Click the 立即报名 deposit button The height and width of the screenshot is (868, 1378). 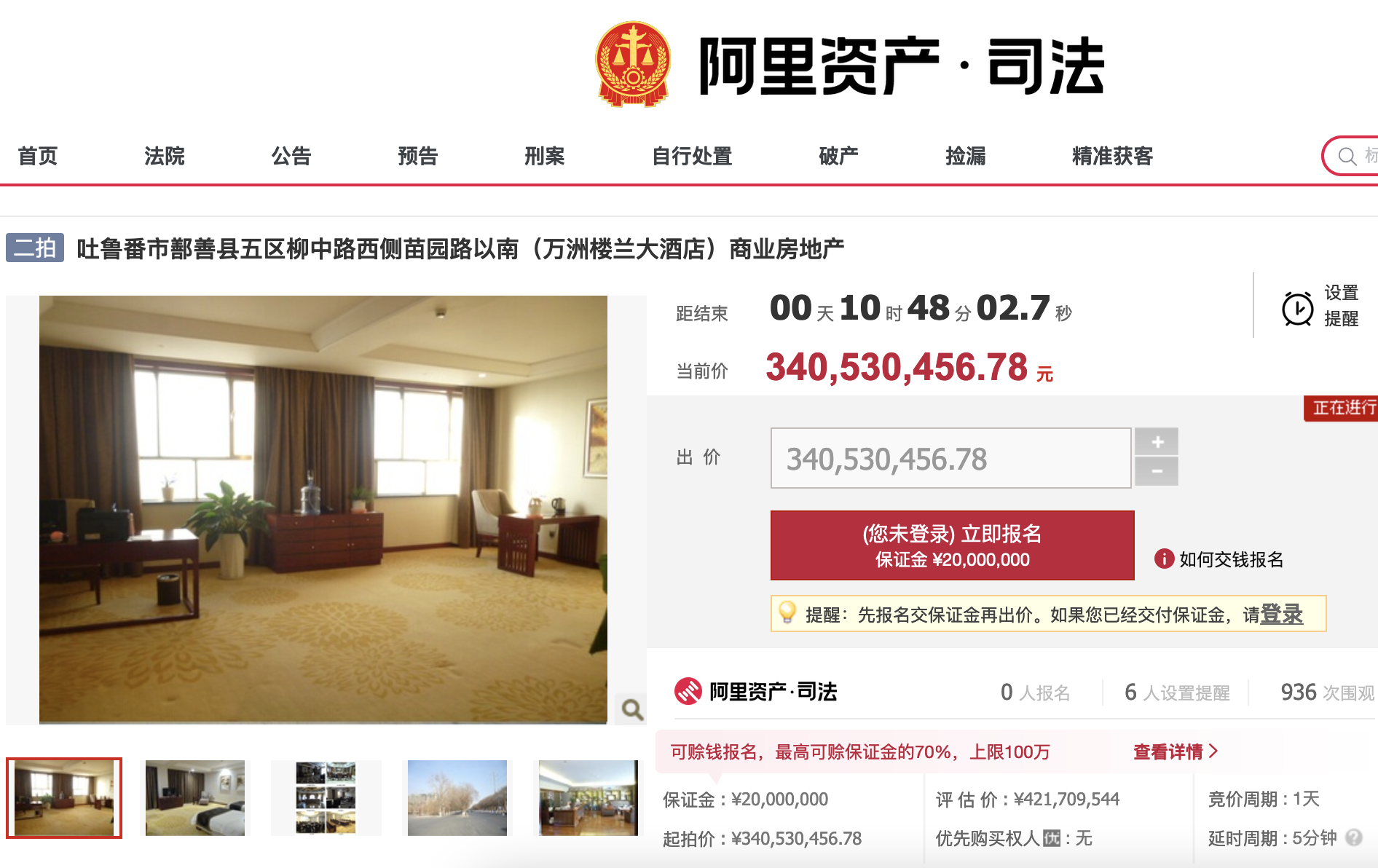click(952, 545)
